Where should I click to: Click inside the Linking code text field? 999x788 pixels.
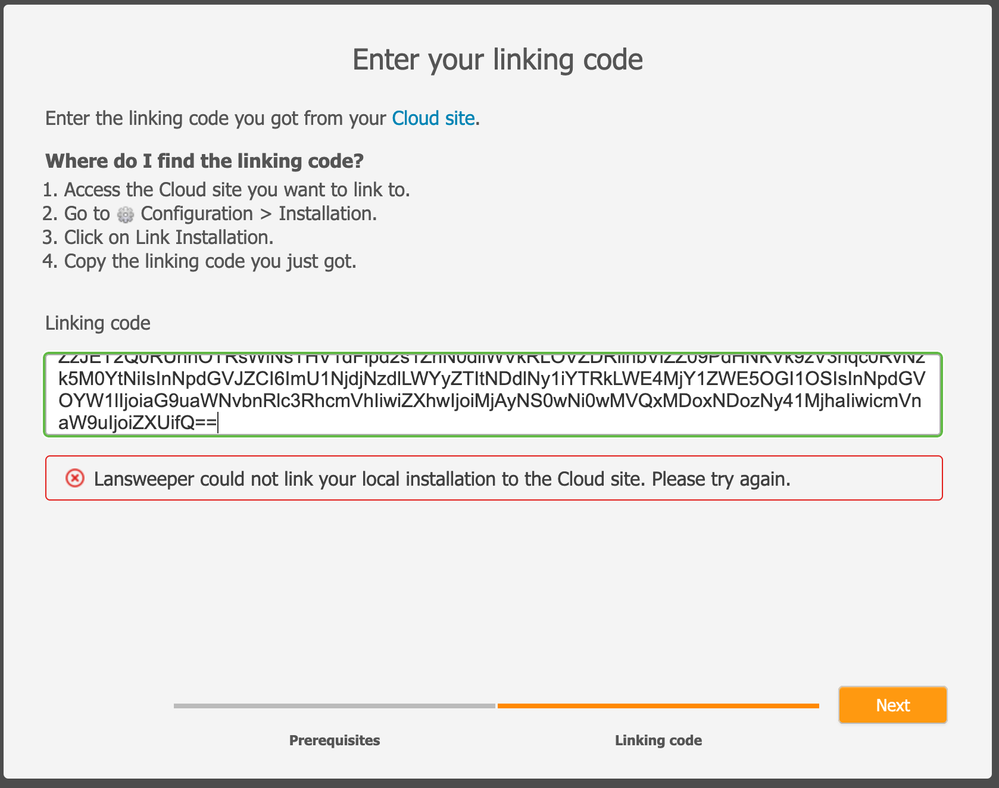492,394
